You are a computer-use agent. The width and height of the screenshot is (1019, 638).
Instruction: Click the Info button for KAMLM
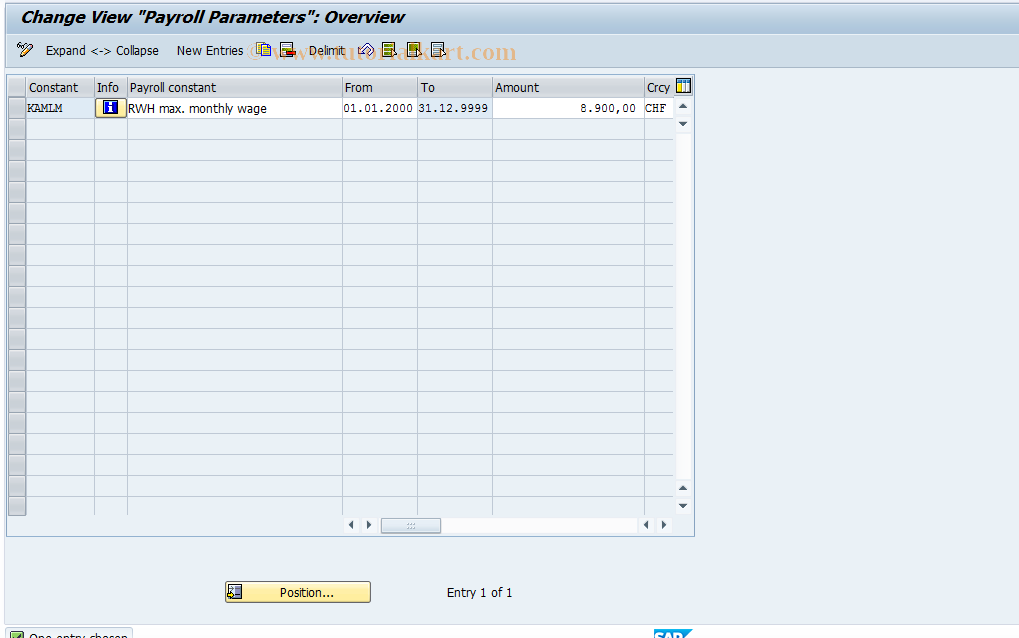pos(110,108)
